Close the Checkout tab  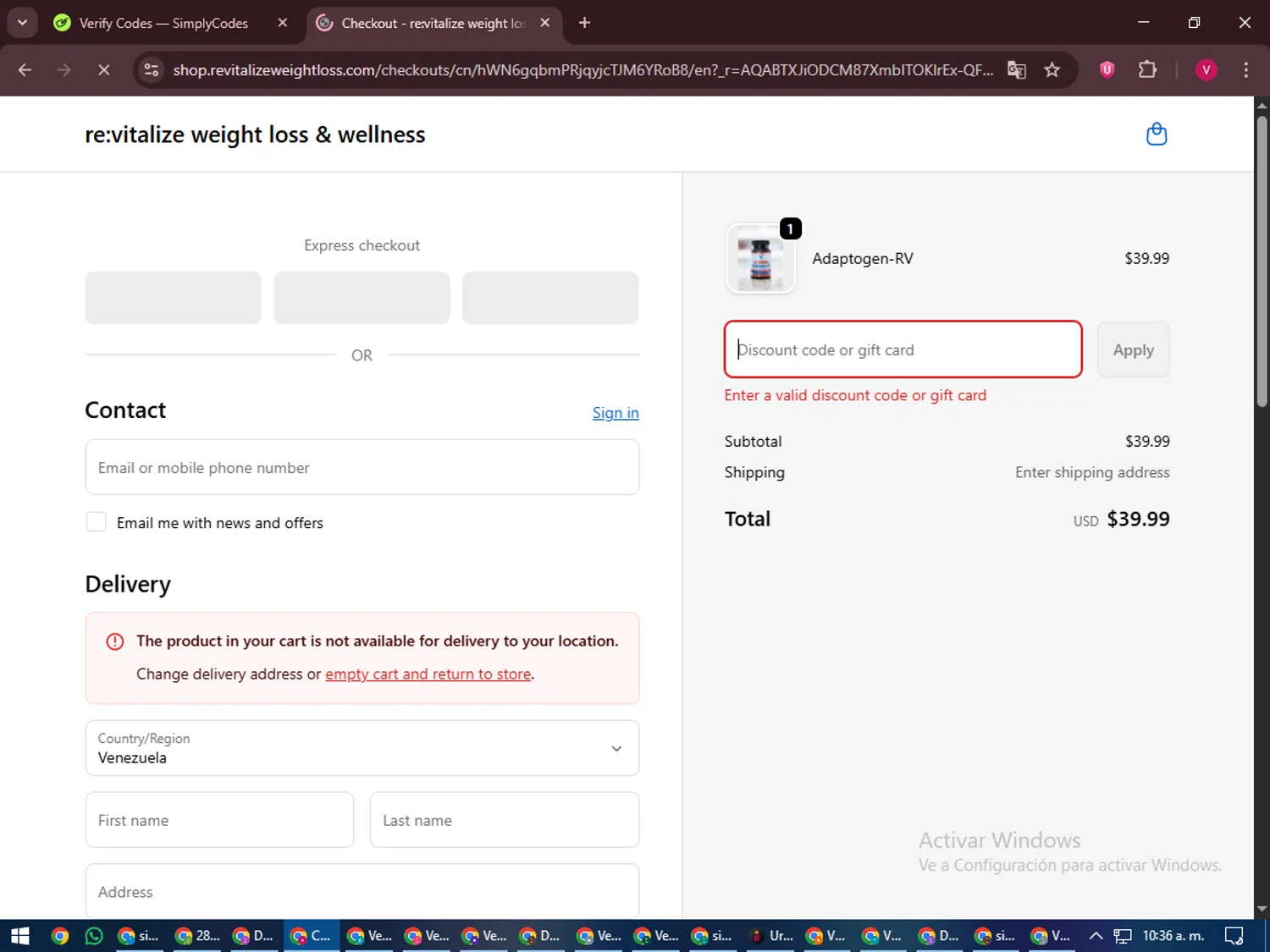(x=545, y=23)
